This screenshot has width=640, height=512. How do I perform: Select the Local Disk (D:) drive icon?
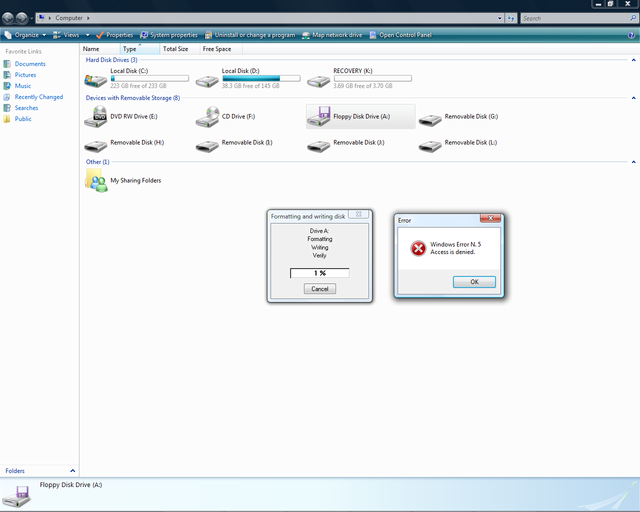[x=208, y=78]
